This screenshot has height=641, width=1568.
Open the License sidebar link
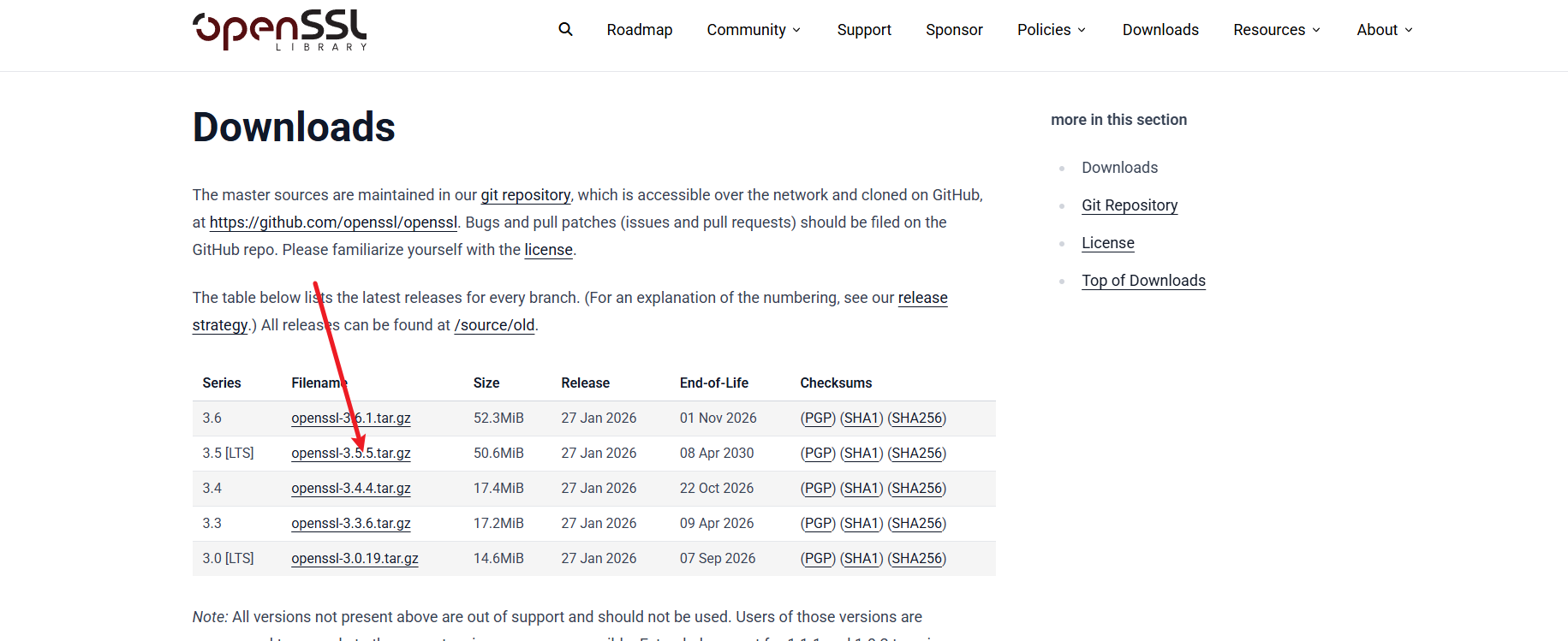click(x=1107, y=243)
